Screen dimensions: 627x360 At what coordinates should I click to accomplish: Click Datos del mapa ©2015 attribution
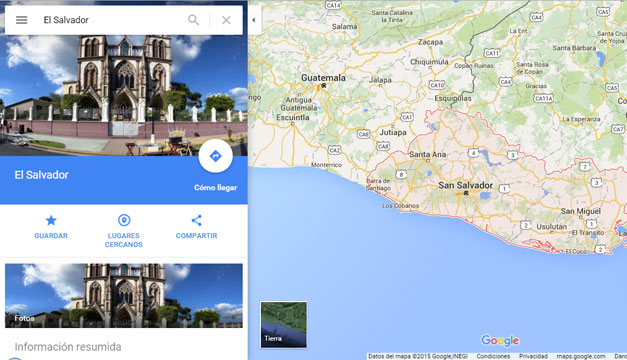click(x=418, y=356)
